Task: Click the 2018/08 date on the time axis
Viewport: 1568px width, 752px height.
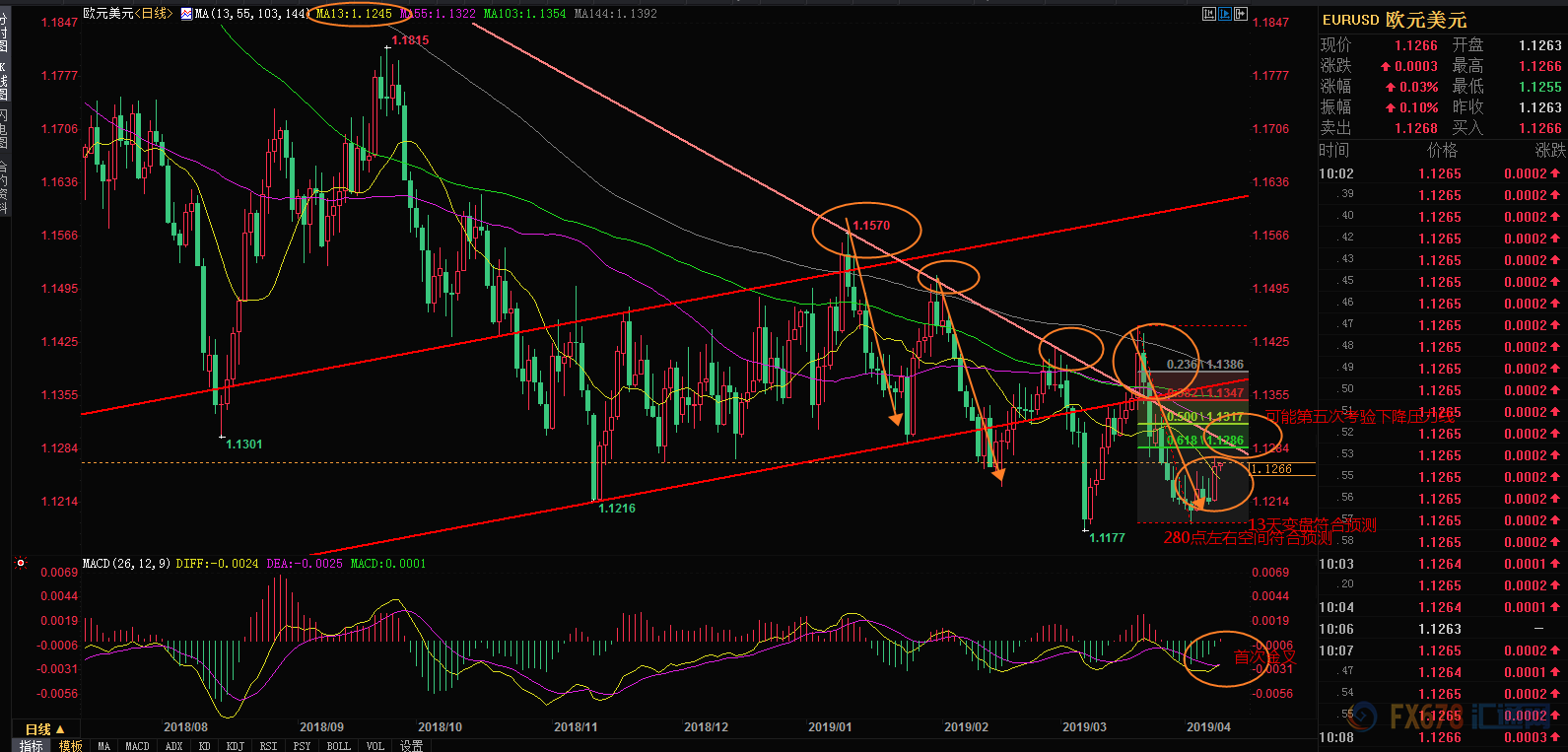Action: pyautogui.click(x=185, y=727)
